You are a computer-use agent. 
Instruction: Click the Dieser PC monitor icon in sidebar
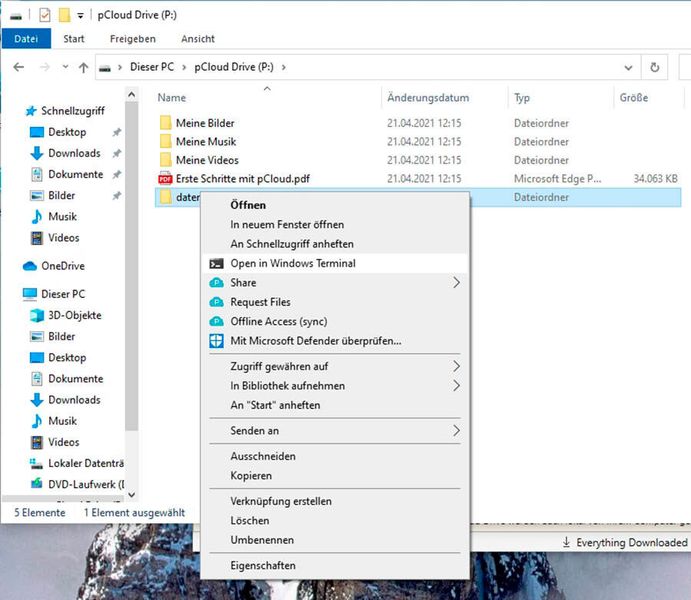click(30, 294)
